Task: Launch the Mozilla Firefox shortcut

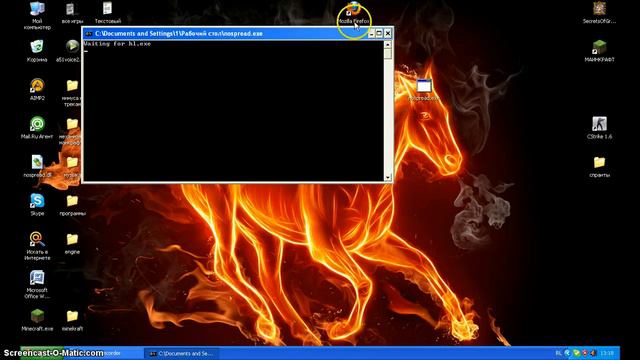Action: pyautogui.click(x=353, y=9)
